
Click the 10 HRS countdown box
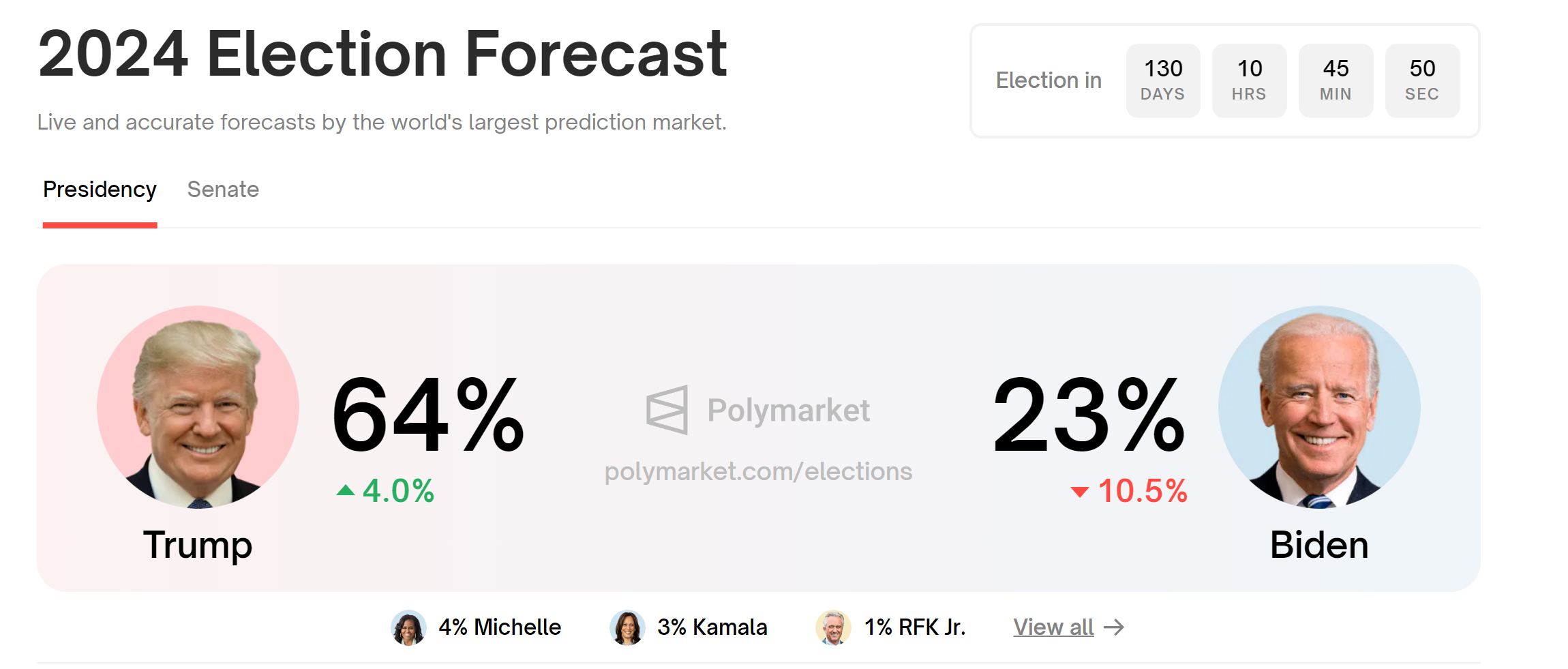tap(1249, 80)
